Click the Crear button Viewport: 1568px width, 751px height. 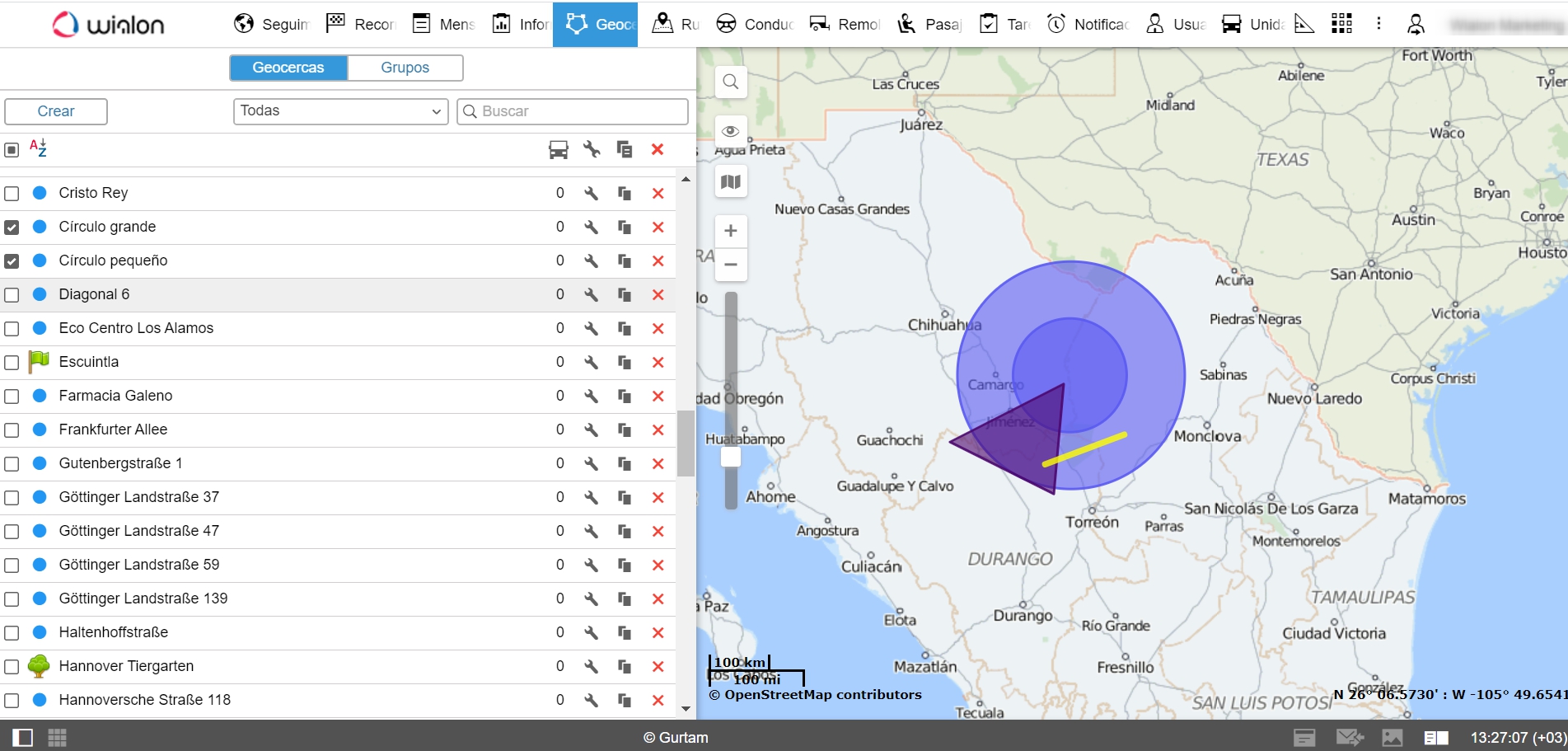coord(56,111)
